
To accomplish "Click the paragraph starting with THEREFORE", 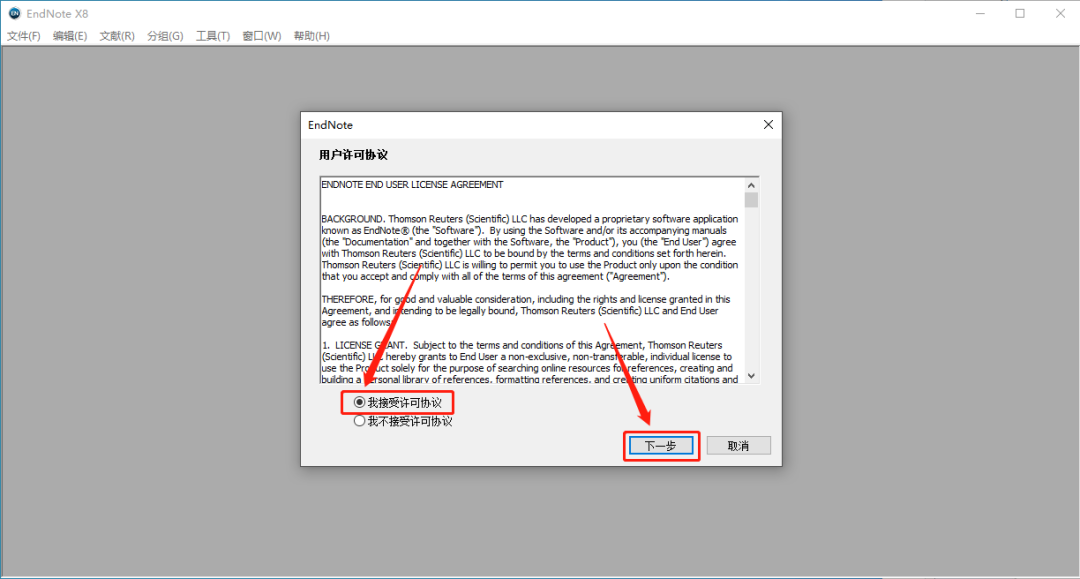I will (x=528, y=310).
